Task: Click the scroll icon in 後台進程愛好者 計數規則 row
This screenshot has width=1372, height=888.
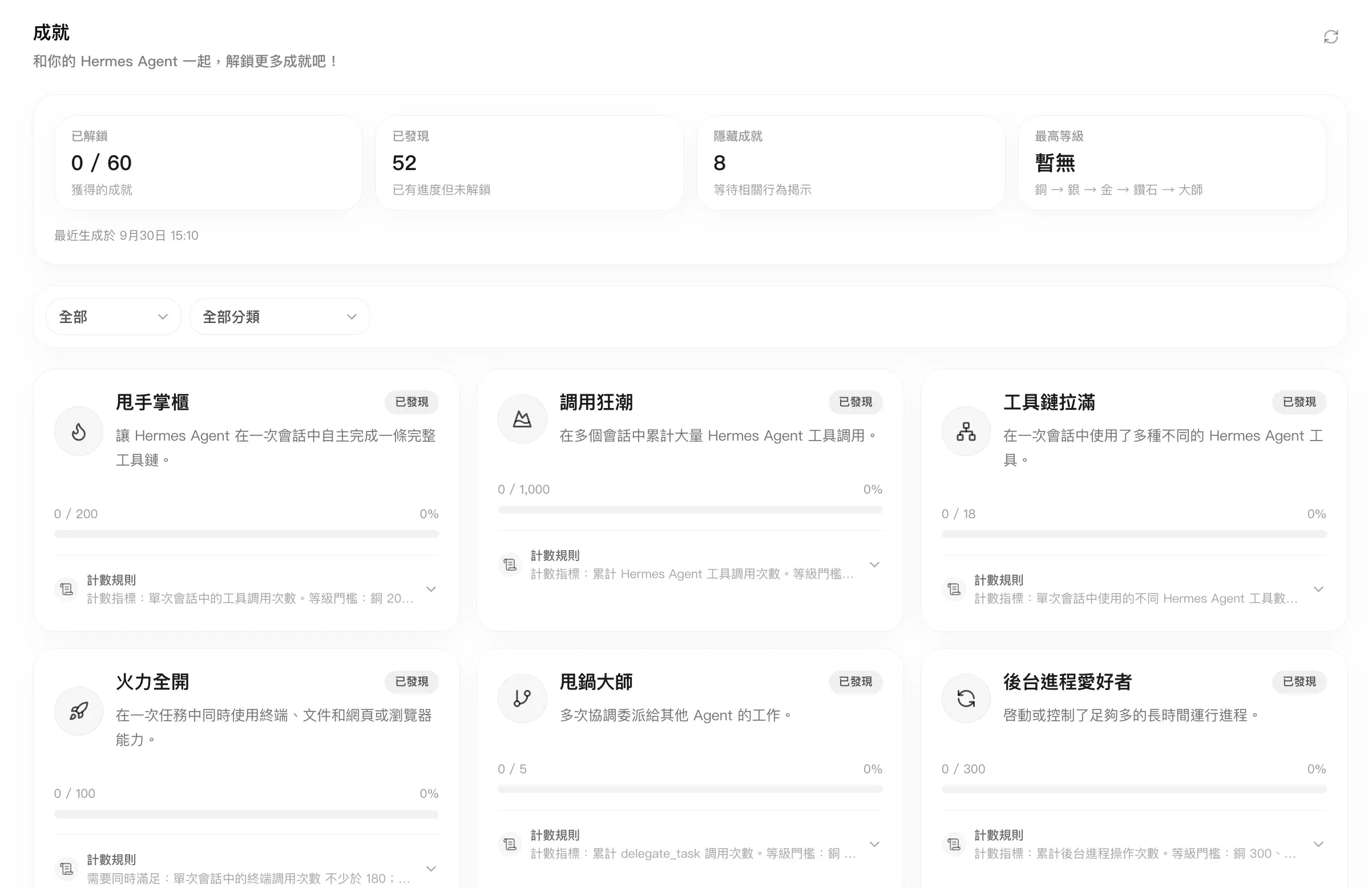Action: (x=954, y=844)
